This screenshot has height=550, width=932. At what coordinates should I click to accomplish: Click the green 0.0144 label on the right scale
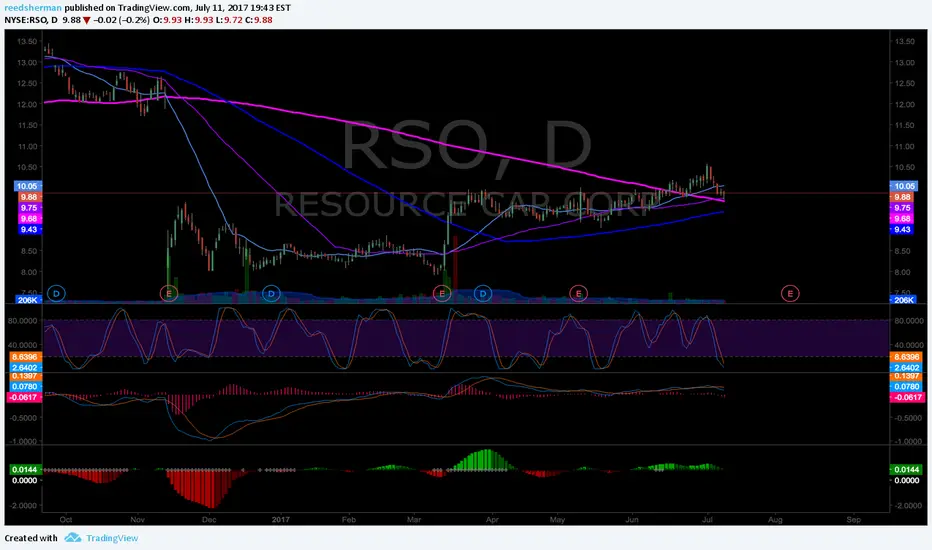[x=906, y=469]
